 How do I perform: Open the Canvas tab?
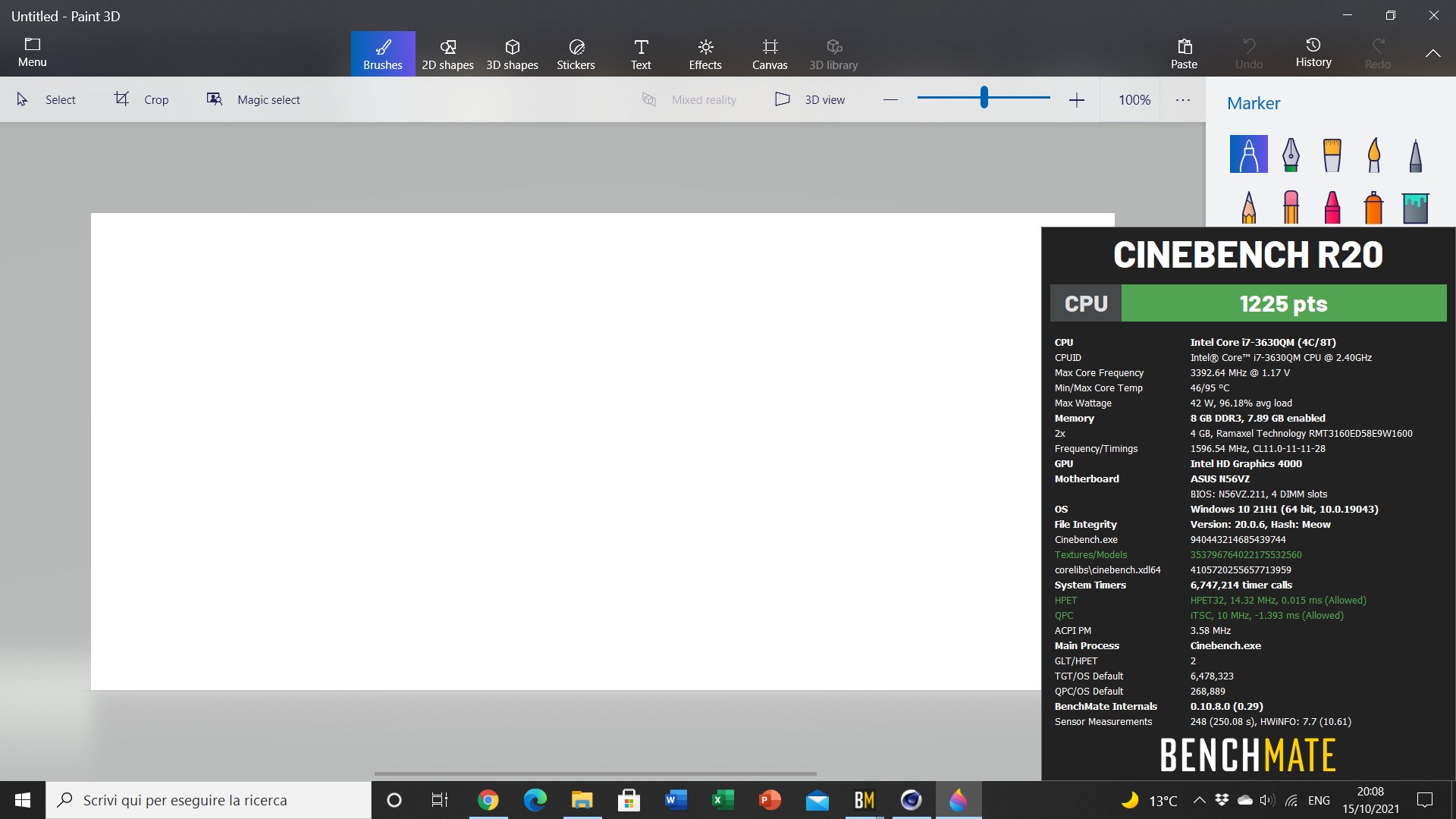click(770, 54)
